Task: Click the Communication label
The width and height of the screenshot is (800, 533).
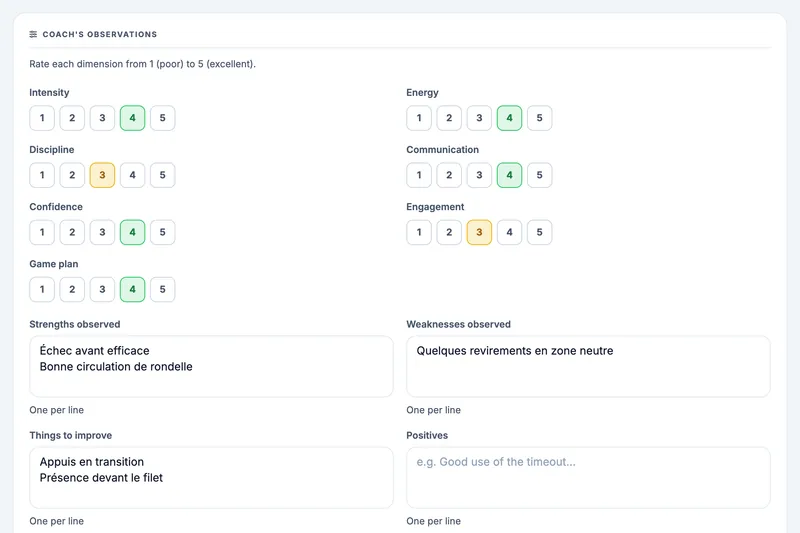Action: 442,150
